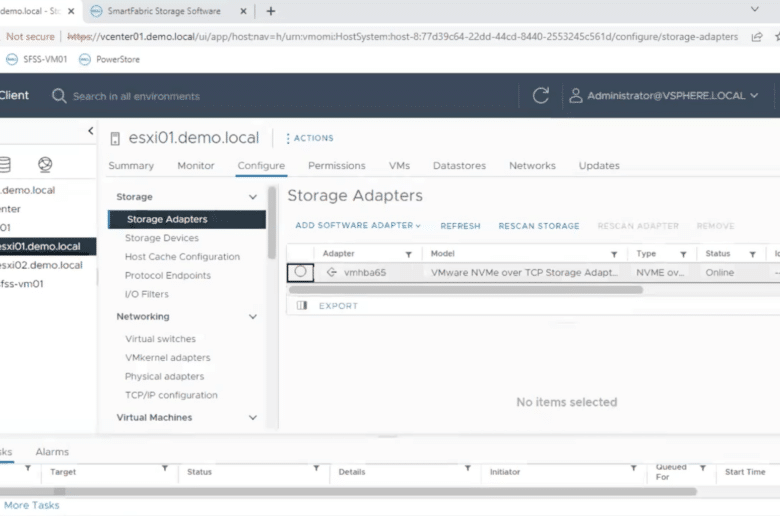
Task: Click the Export button
Action: pos(338,306)
